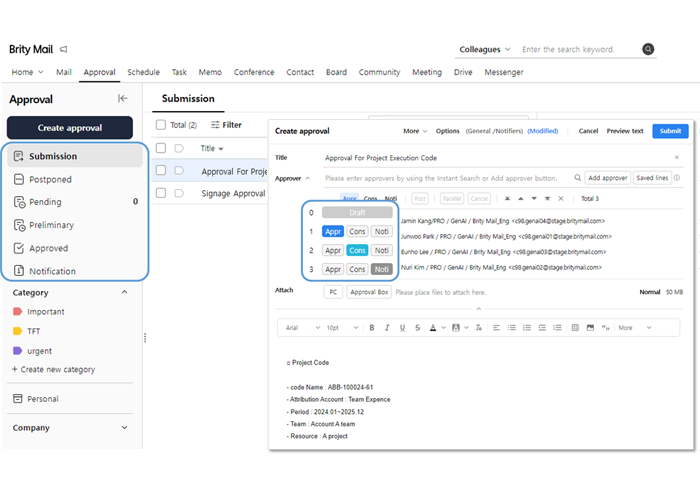Switch to the Schedule tab
The width and height of the screenshot is (700, 500).
tap(143, 72)
